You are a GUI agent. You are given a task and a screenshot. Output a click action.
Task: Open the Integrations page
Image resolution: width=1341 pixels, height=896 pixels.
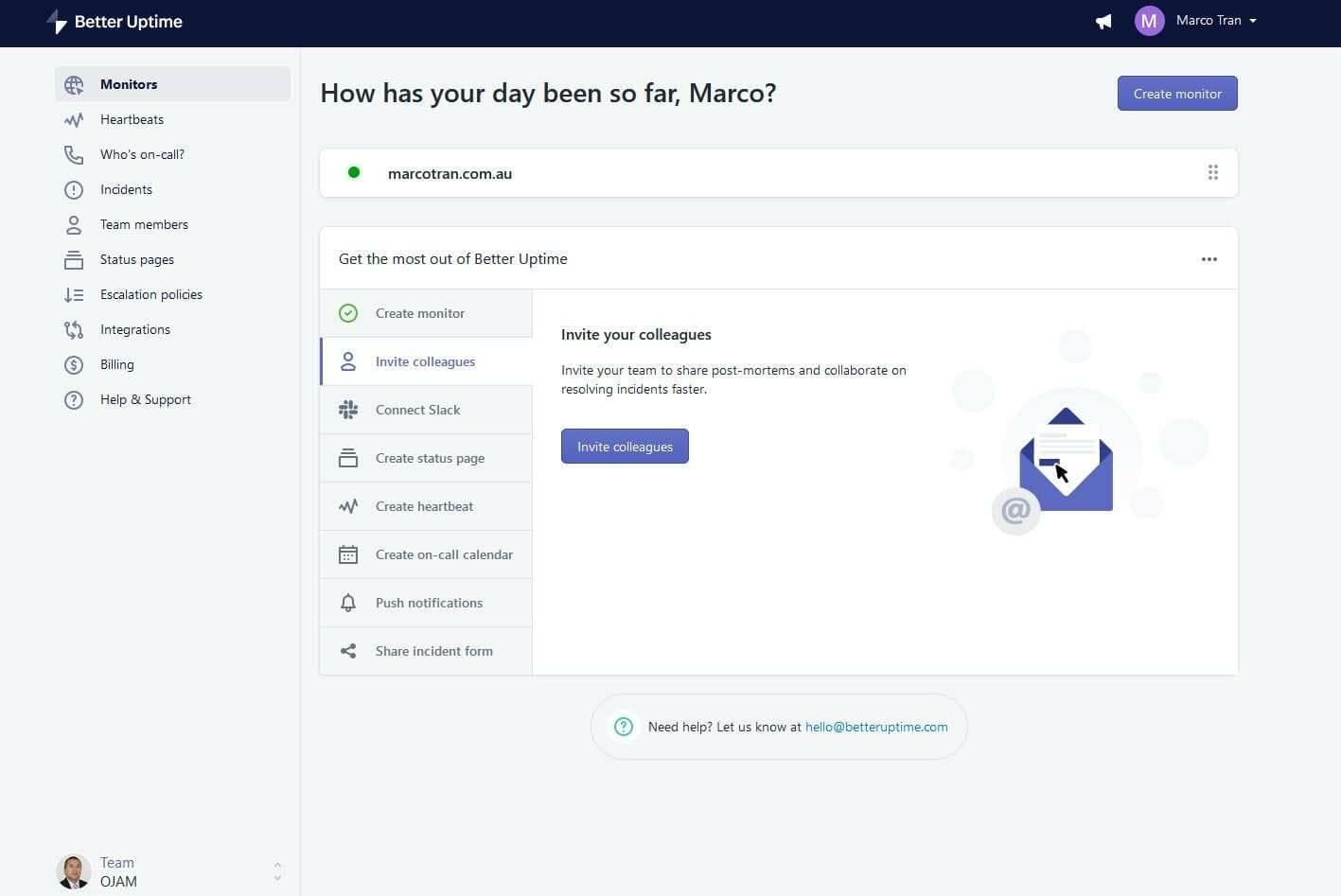coord(135,329)
